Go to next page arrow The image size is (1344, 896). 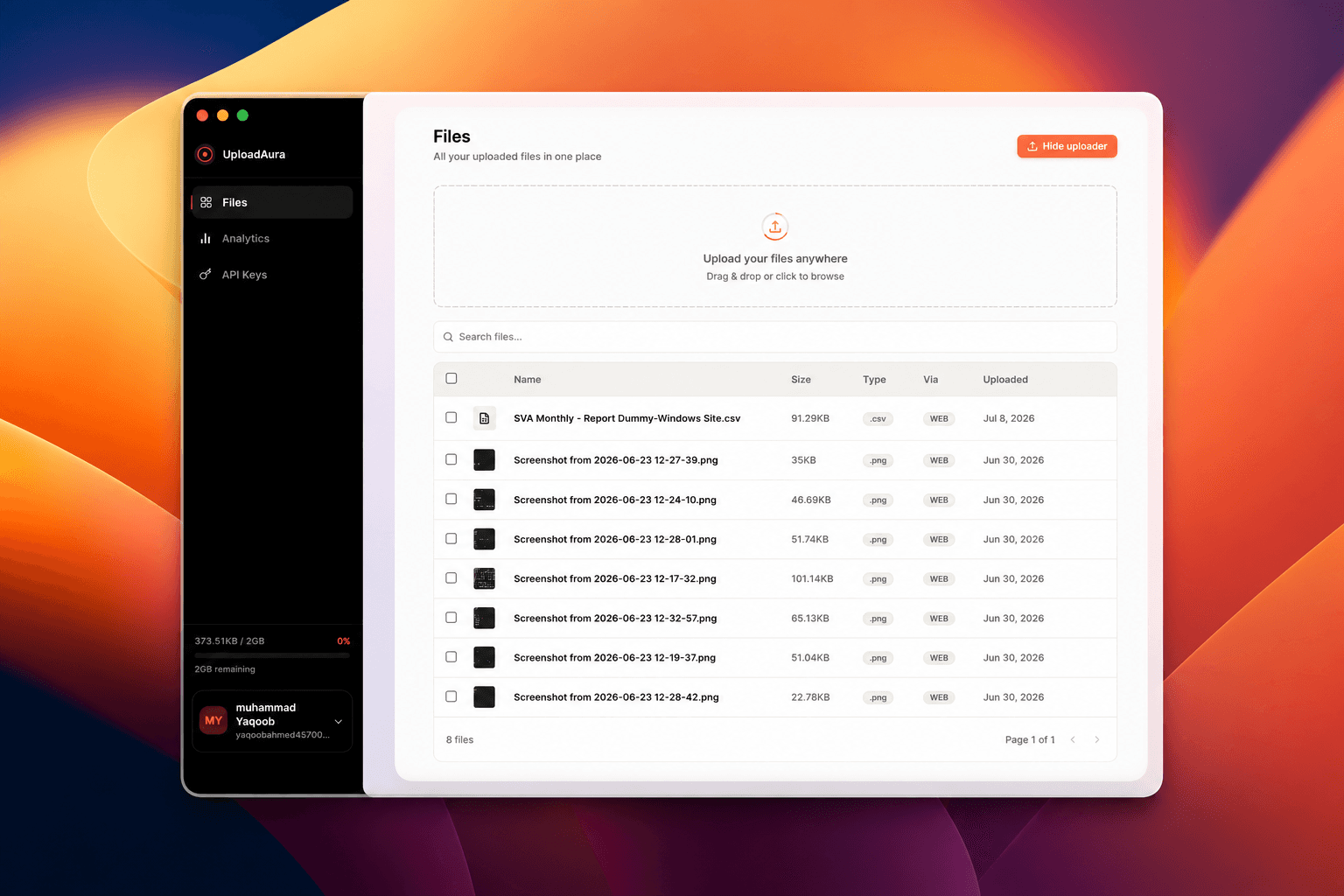[1097, 739]
